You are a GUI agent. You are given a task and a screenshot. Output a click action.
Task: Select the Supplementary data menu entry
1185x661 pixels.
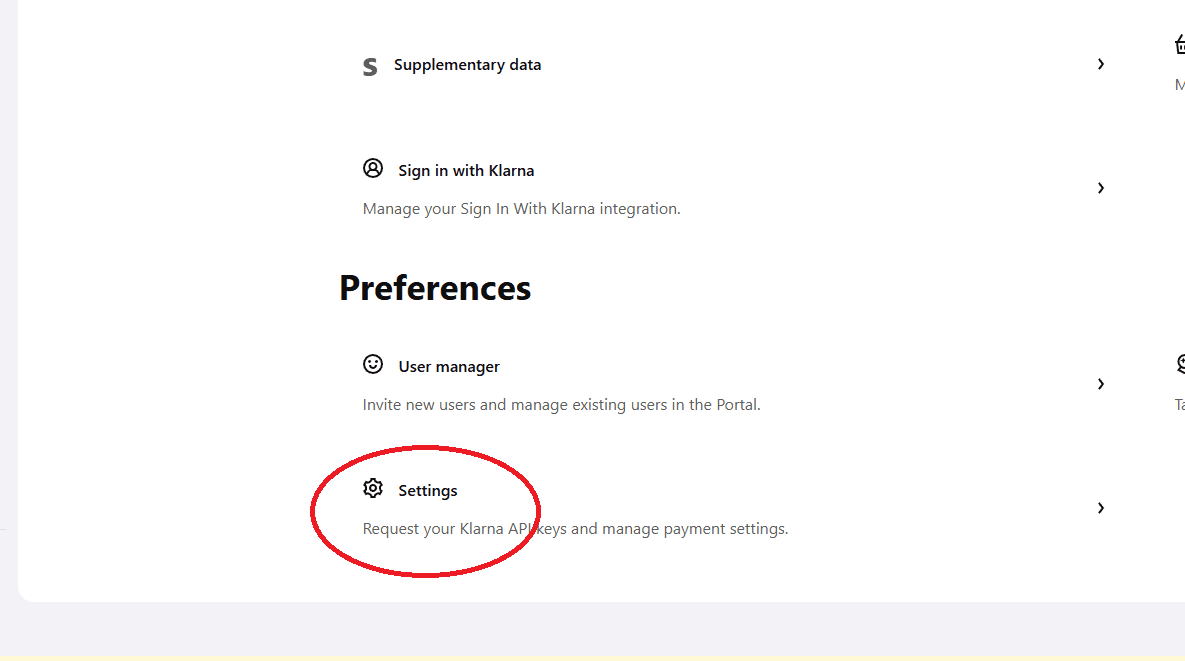(x=467, y=64)
